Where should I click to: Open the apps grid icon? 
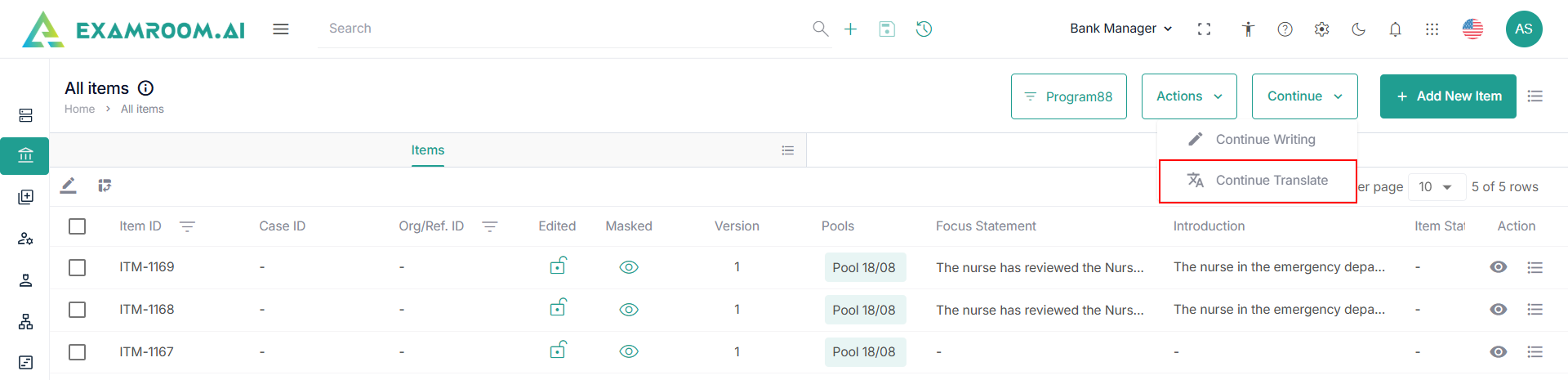click(1432, 29)
